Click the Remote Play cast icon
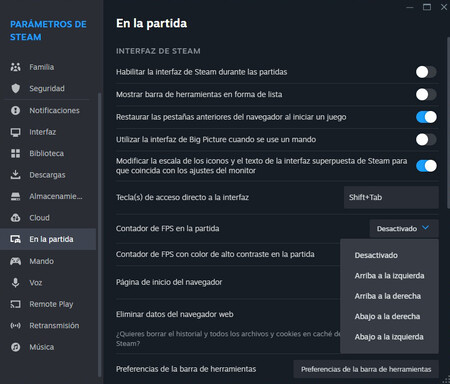This screenshot has width=450, height=384. point(15,304)
